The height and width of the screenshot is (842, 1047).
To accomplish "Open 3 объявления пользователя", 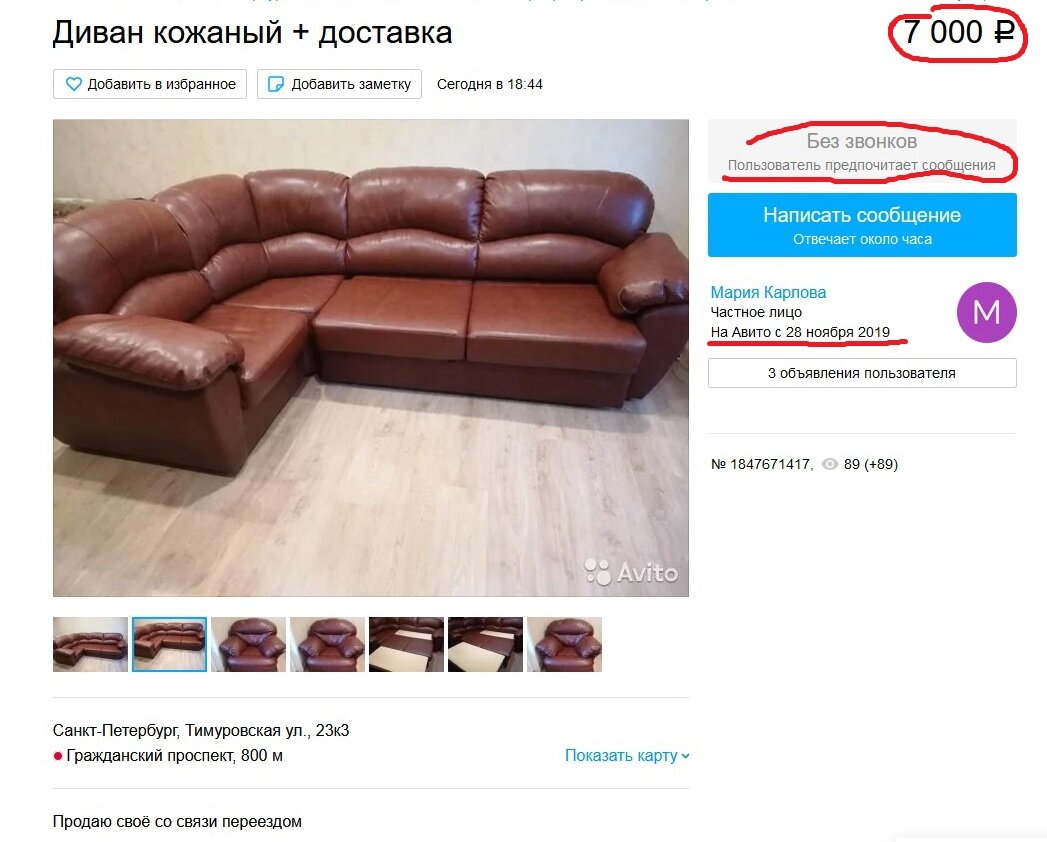I will [862, 373].
